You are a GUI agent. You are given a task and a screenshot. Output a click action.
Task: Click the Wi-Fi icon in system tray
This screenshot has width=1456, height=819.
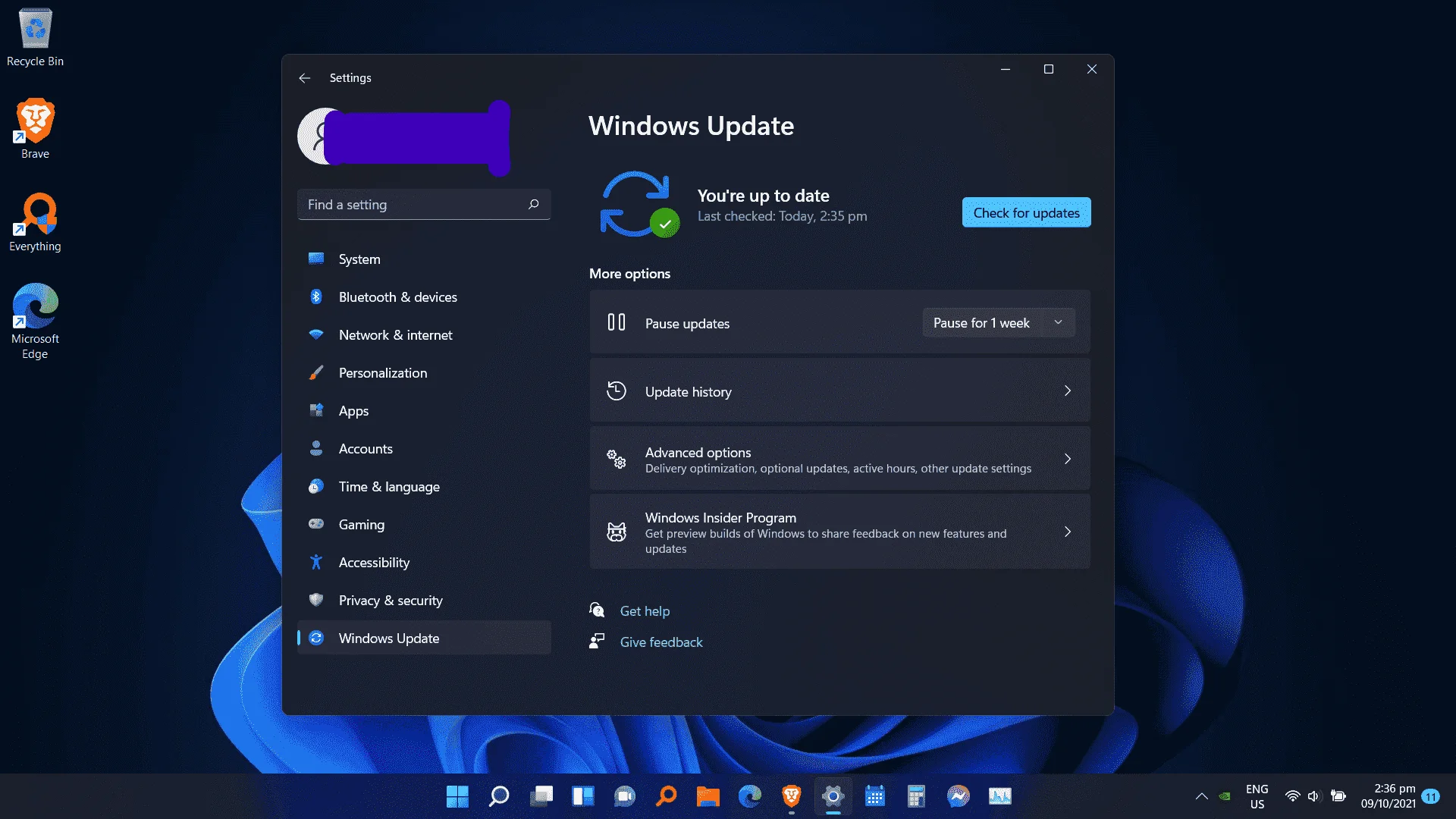1293,796
